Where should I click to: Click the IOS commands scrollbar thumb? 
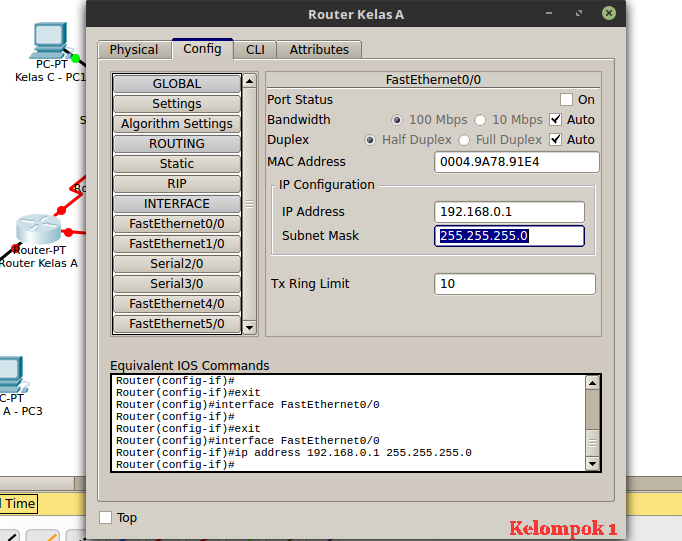592,443
